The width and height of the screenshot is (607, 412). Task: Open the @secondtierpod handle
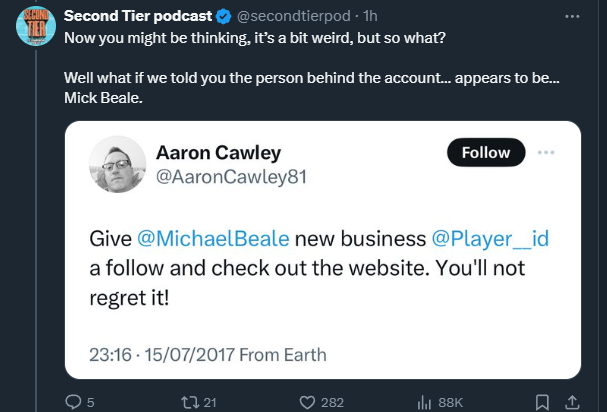click(x=293, y=16)
